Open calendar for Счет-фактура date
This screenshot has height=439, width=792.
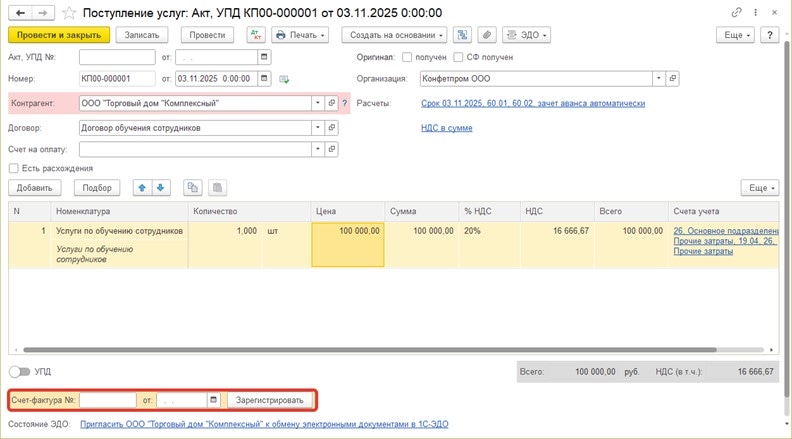213,400
